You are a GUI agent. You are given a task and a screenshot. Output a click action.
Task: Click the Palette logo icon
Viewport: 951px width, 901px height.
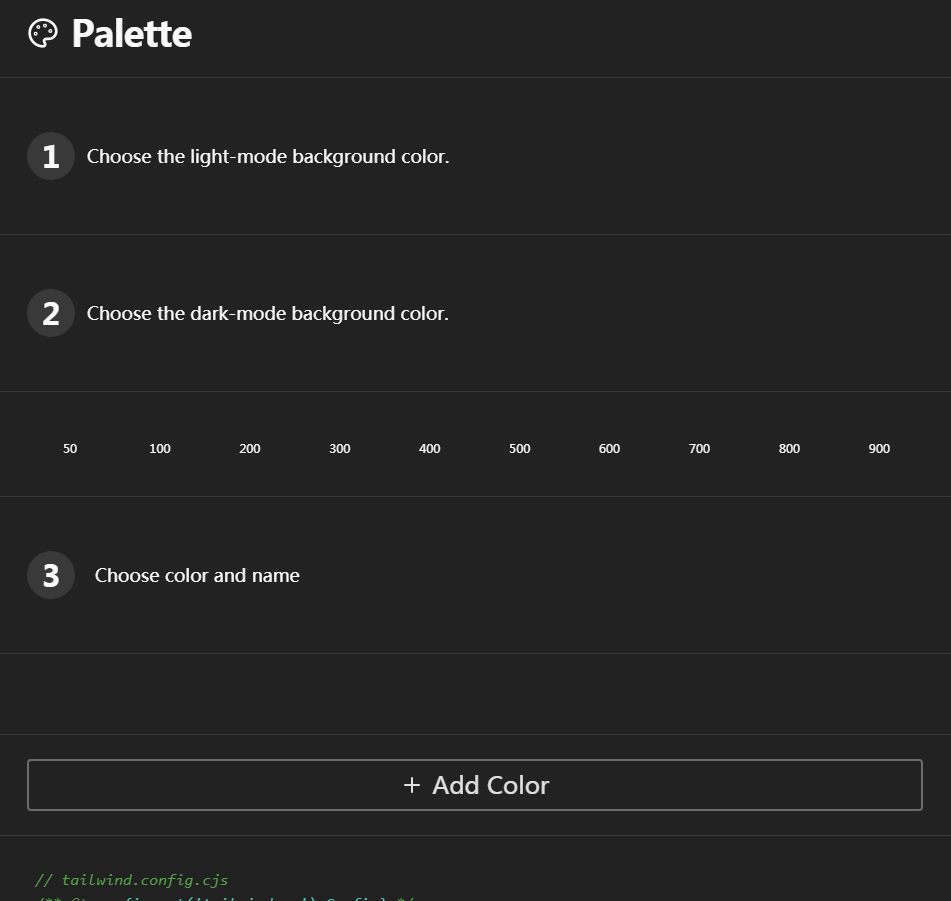pos(43,32)
